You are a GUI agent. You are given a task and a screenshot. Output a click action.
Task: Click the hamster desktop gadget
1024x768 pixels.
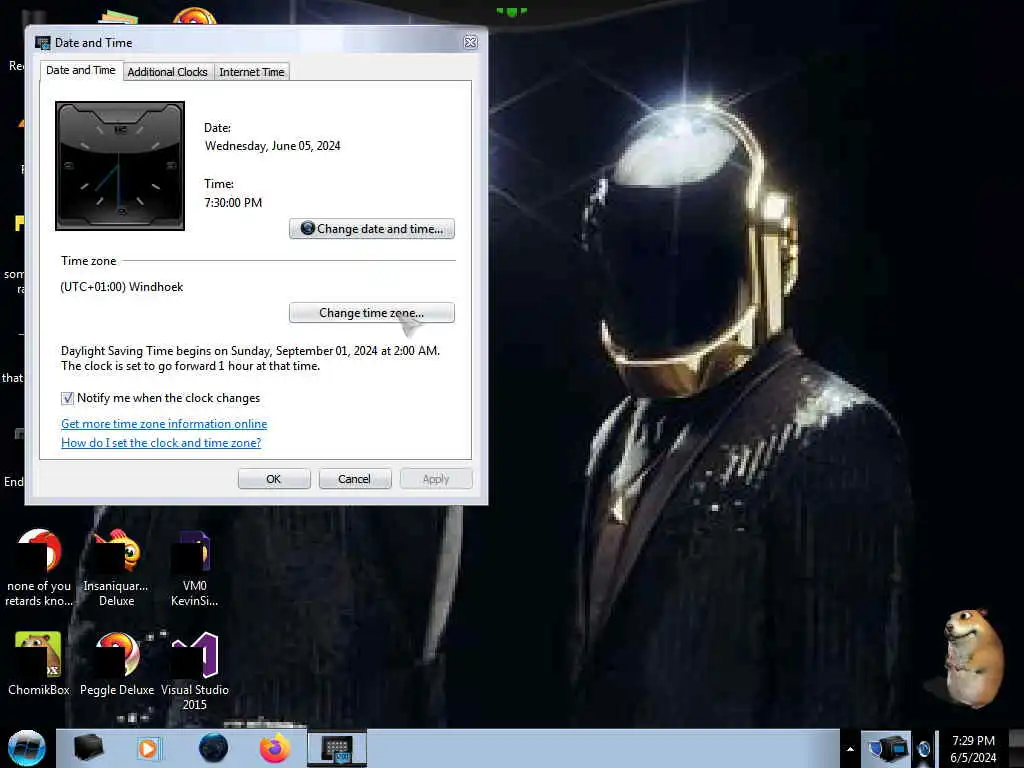972,658
